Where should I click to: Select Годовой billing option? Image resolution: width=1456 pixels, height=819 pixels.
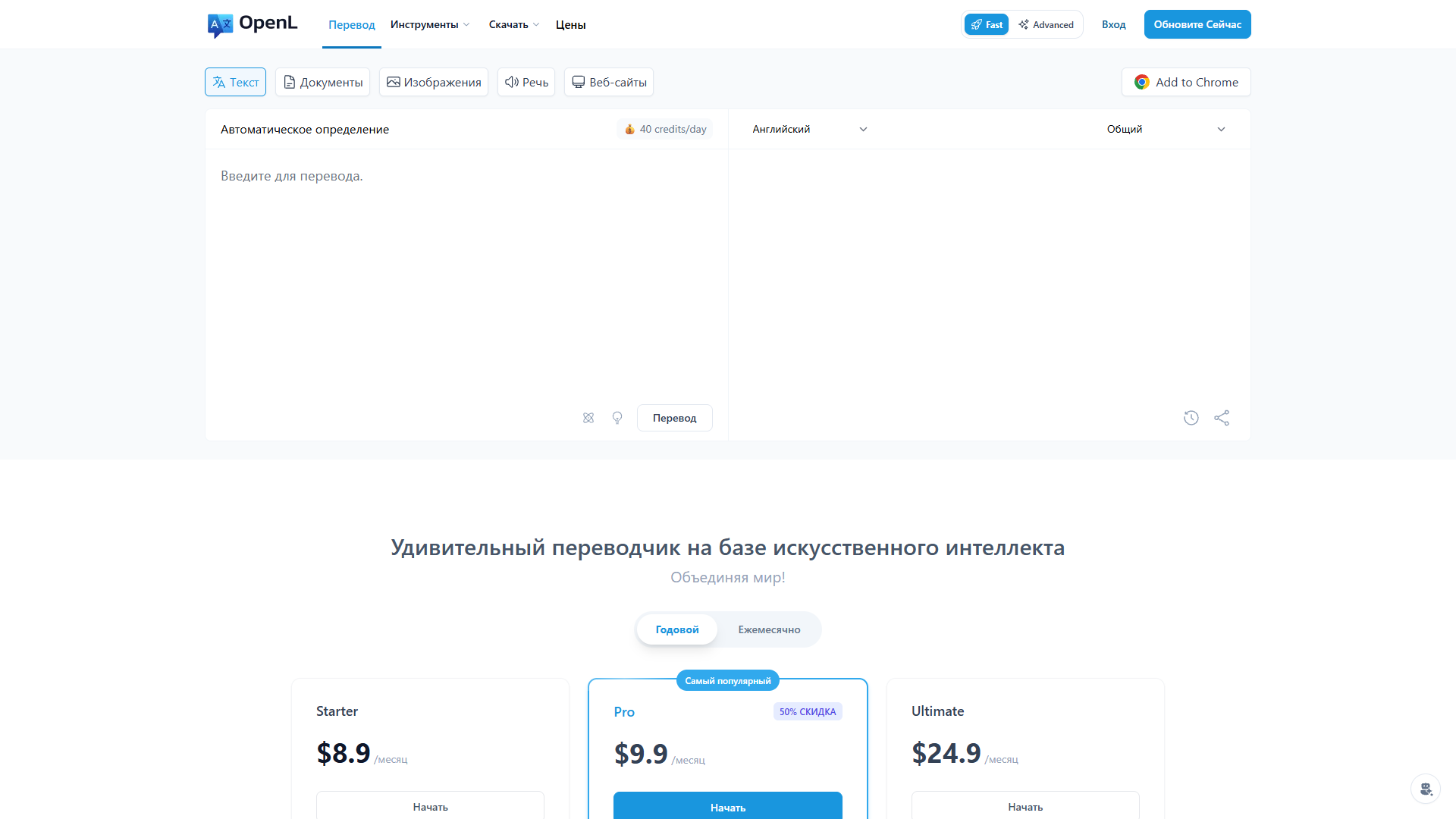(677, 629)
